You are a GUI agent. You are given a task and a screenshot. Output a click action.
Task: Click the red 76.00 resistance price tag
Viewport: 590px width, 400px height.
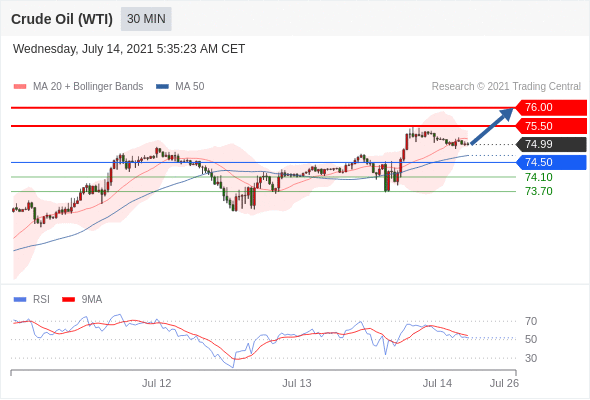[551, 108]
